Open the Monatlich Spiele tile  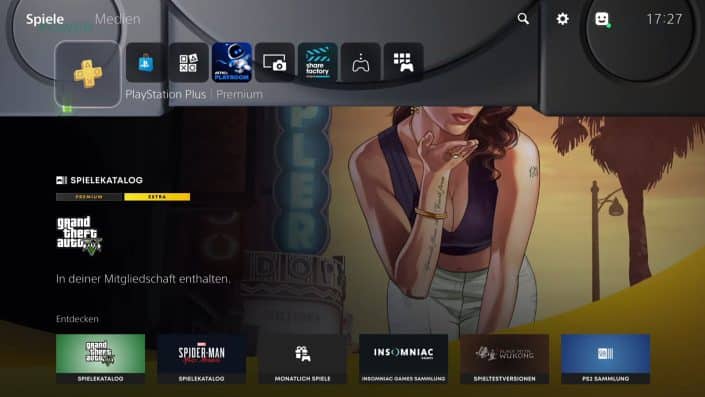pyautogui.click(x=303, y=359)
